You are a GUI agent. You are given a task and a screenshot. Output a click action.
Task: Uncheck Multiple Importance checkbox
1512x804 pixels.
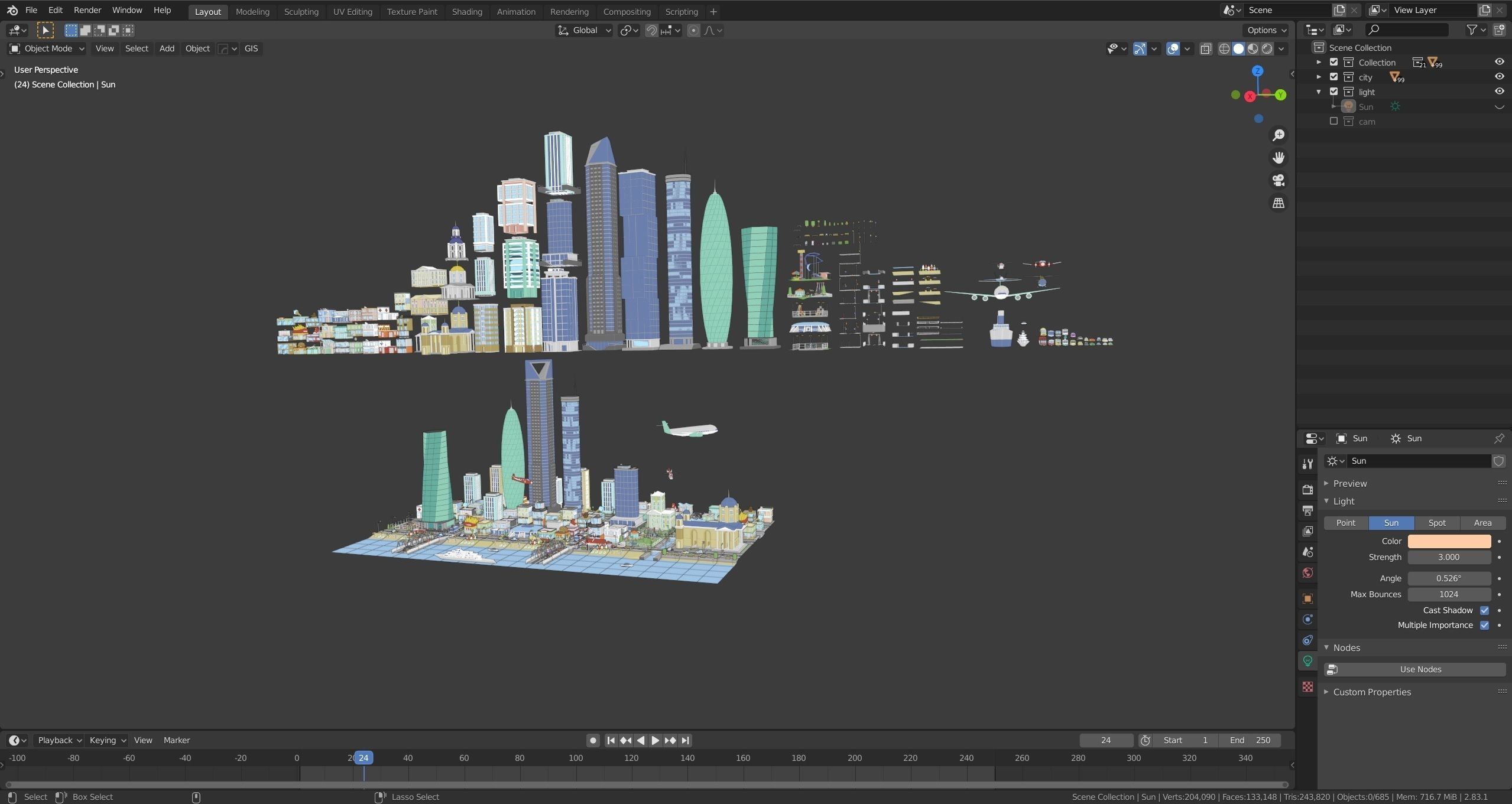[1484, 625]
